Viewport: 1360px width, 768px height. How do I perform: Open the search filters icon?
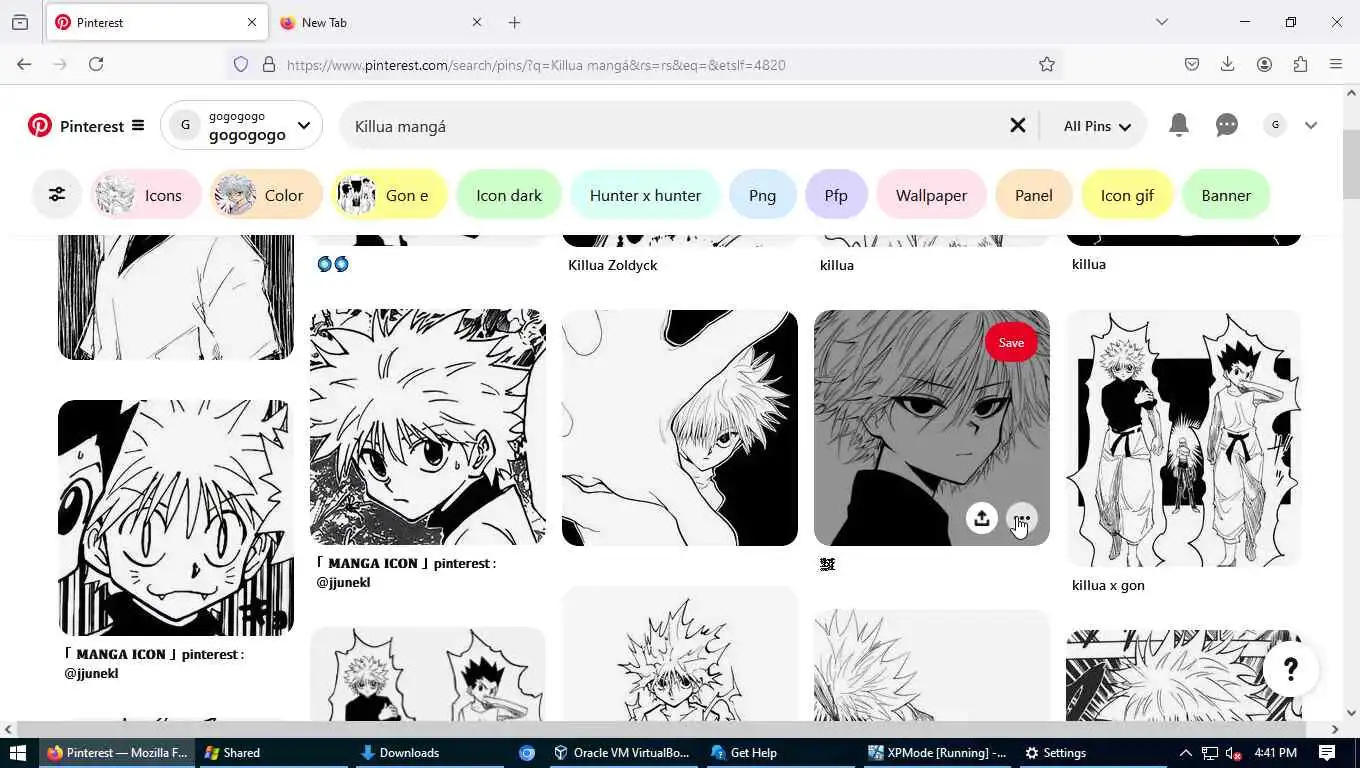[57, 195]
